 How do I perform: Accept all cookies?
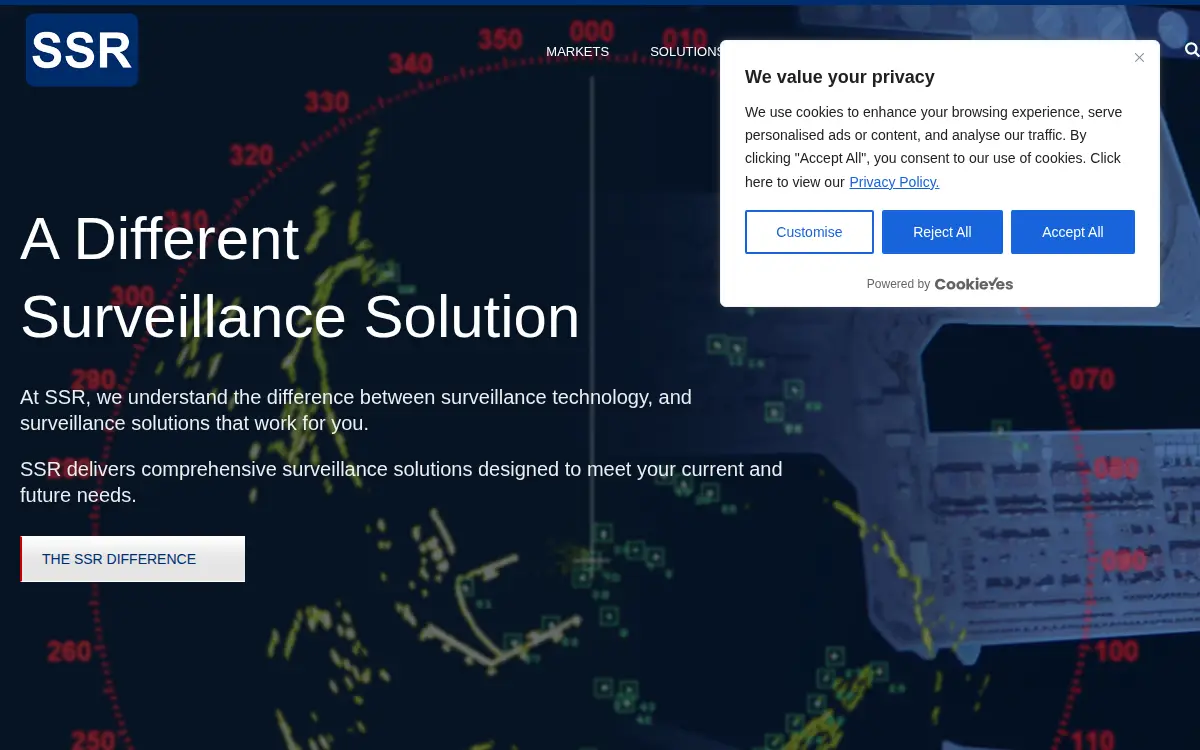[x=1072, y=232]
